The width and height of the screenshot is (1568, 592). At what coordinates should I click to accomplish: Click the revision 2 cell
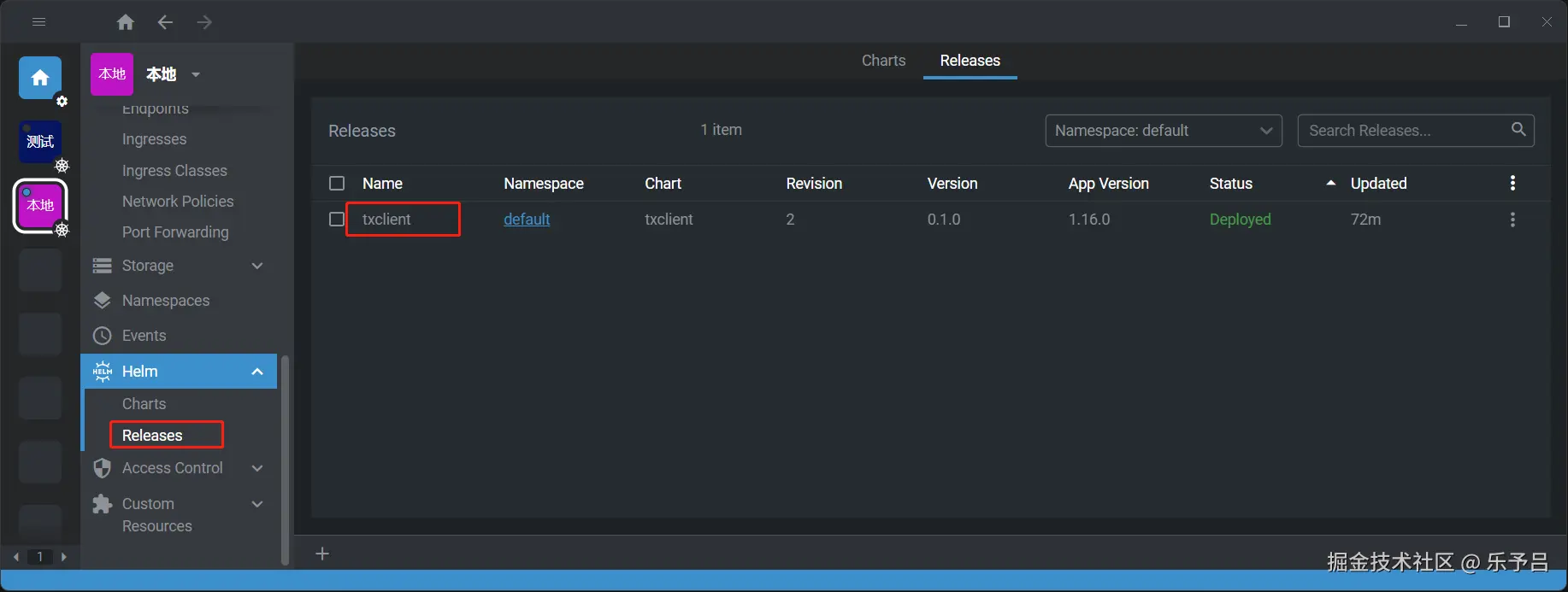point(790,220)
